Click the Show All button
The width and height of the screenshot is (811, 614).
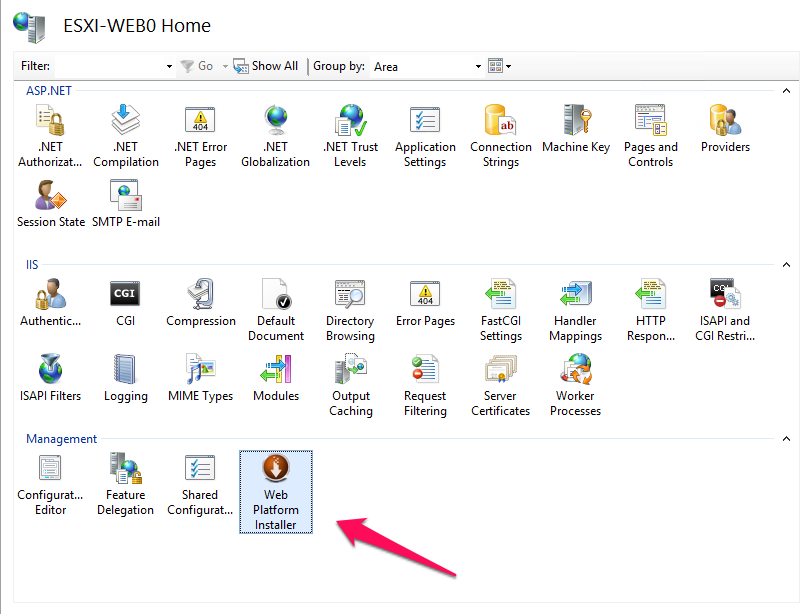266,66
